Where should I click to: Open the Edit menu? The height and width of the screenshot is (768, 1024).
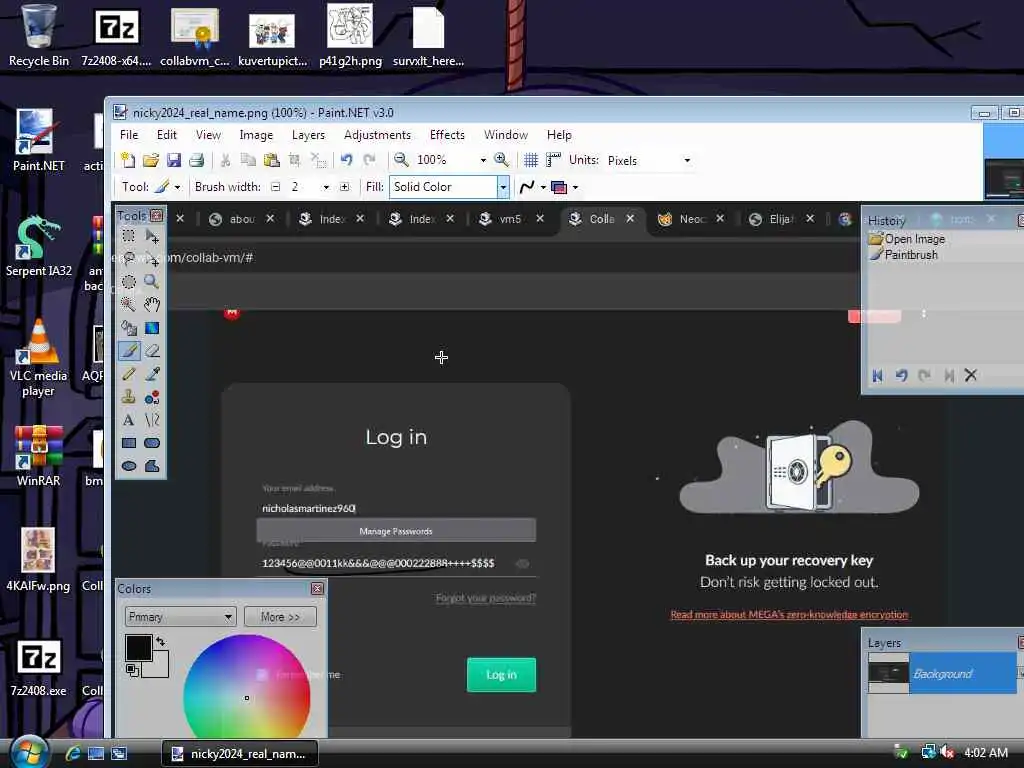pos(167,135)
